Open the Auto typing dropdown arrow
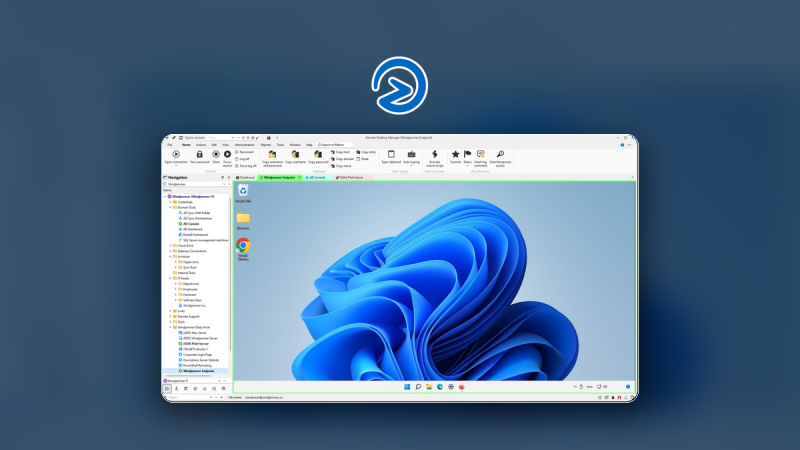The height and width of the screenshot is (450, 800). [411, 166]
